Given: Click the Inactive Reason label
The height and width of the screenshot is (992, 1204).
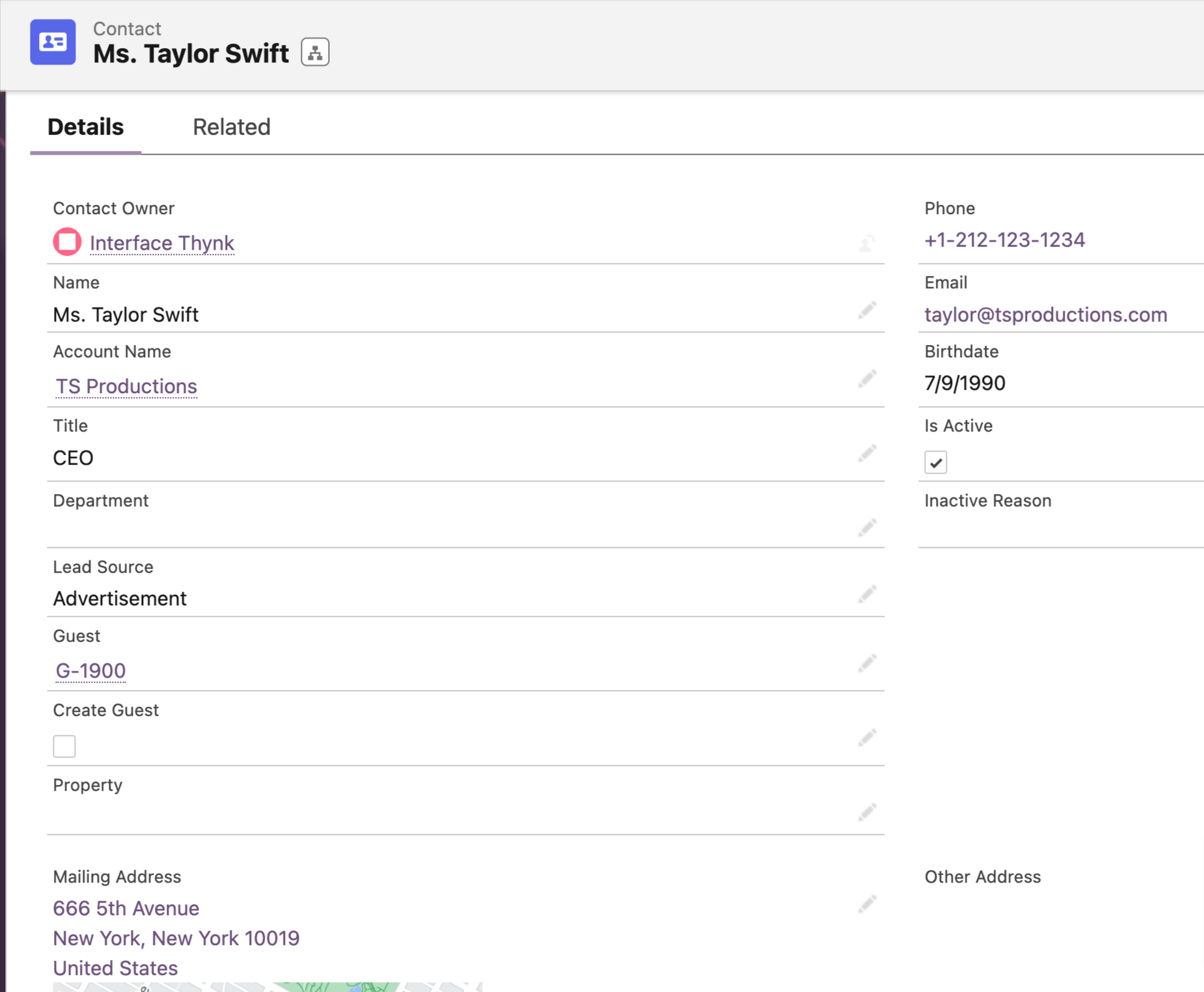Looking at the screenshot, I should coord(988,501).
